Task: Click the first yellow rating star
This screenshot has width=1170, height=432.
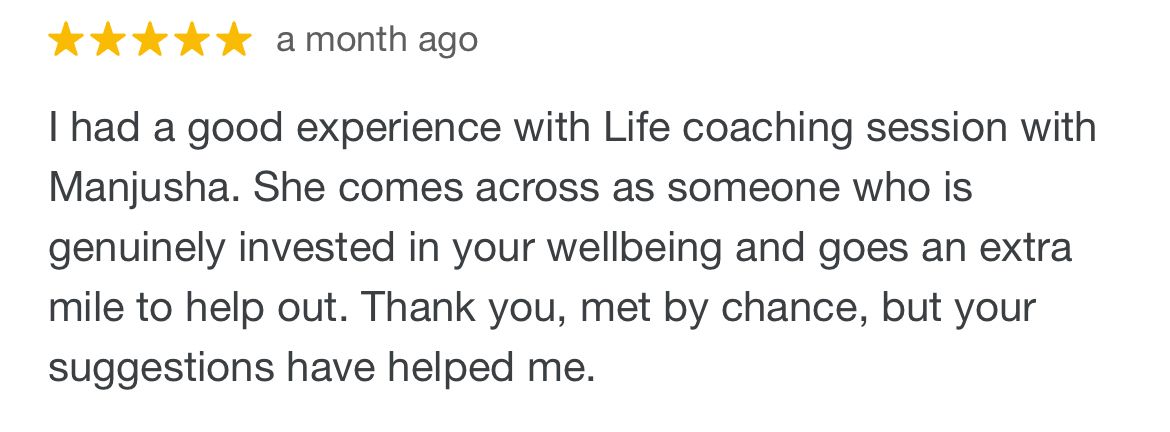Action: pos(66,40)
